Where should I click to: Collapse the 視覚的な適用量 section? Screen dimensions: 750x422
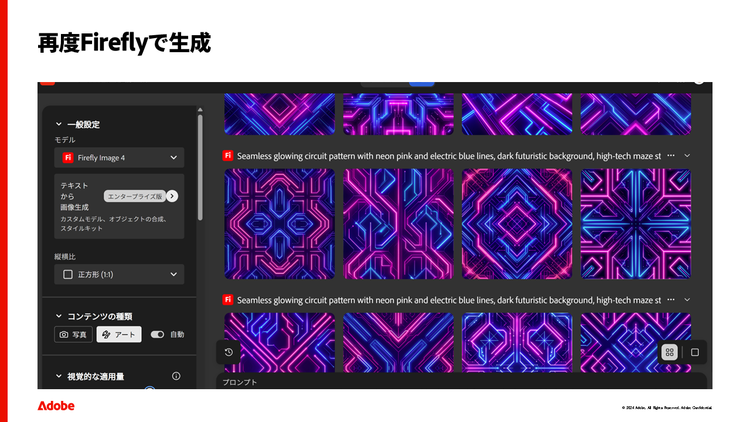click(58, 376)
